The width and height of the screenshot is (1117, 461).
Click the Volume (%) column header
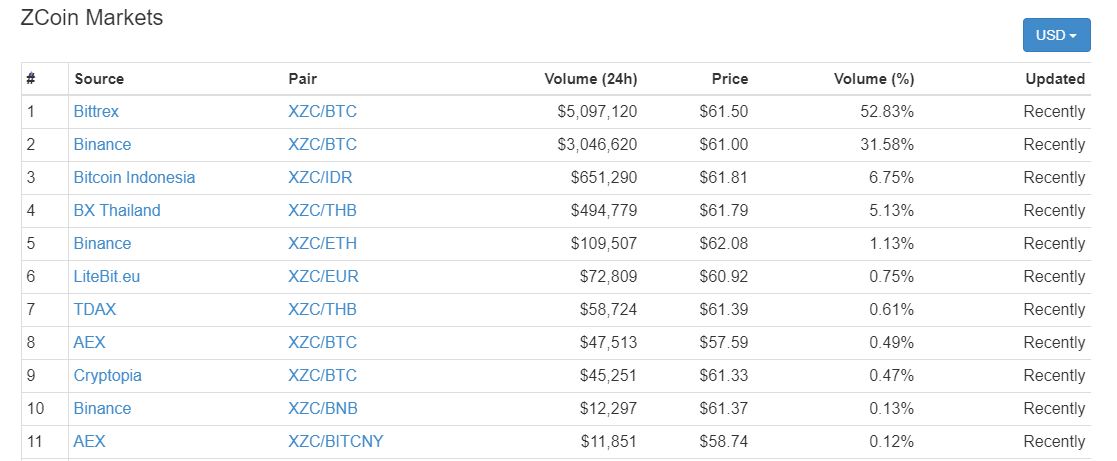[873, 79]
